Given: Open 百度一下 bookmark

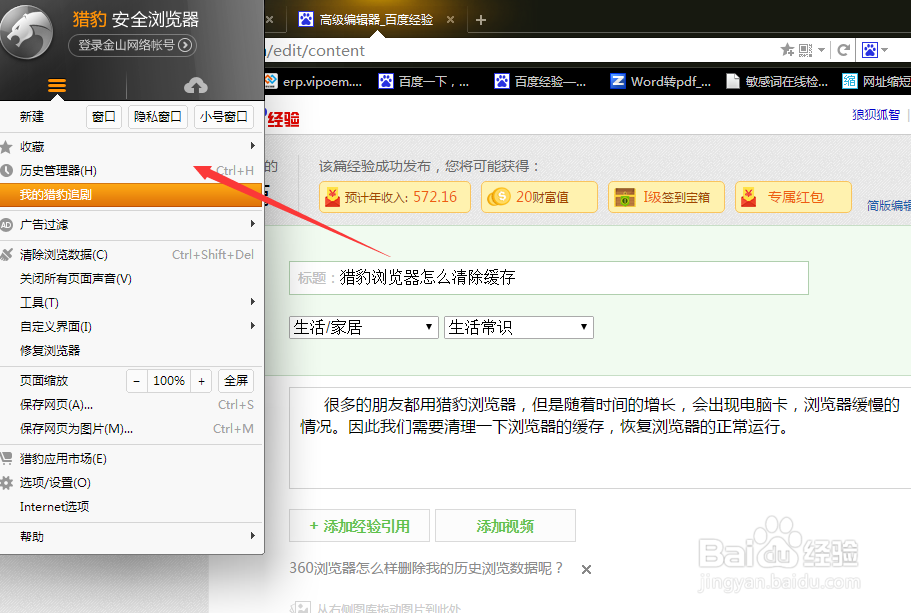Looking at the screenshot, I should 424,81.
